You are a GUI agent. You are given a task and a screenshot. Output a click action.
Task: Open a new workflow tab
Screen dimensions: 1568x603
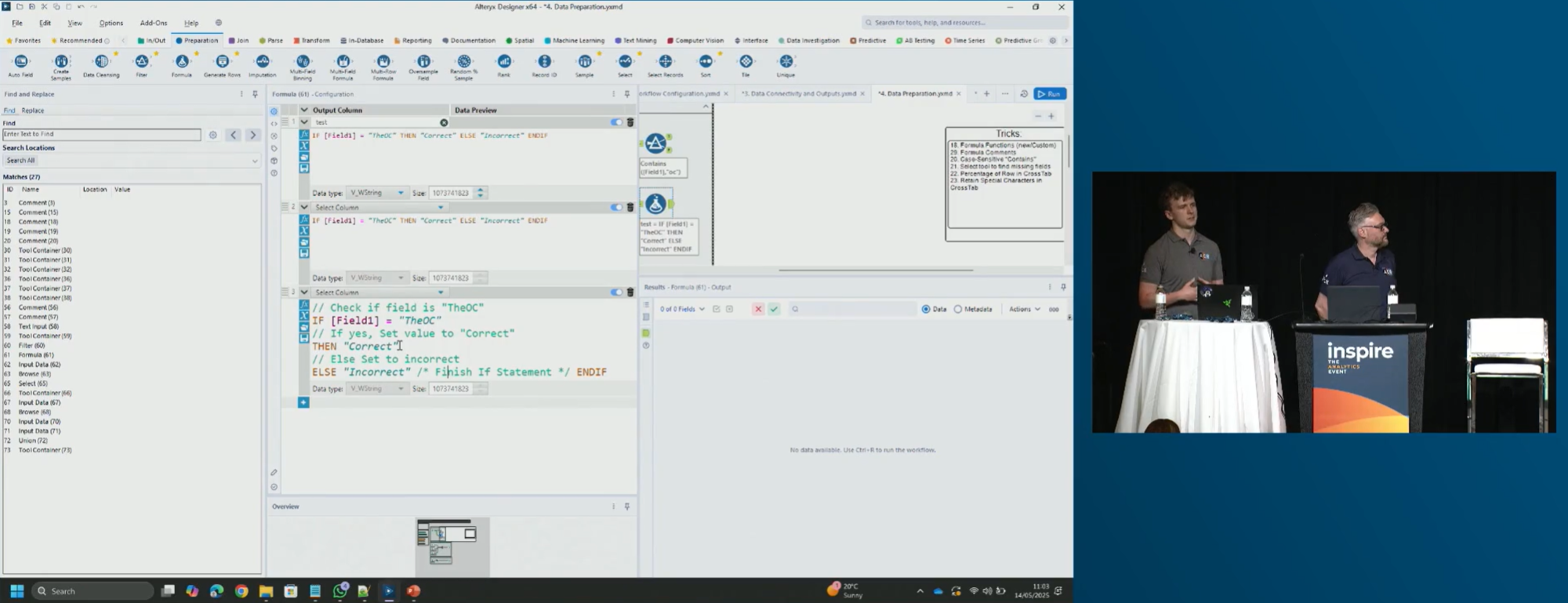[x=986, y=94]
